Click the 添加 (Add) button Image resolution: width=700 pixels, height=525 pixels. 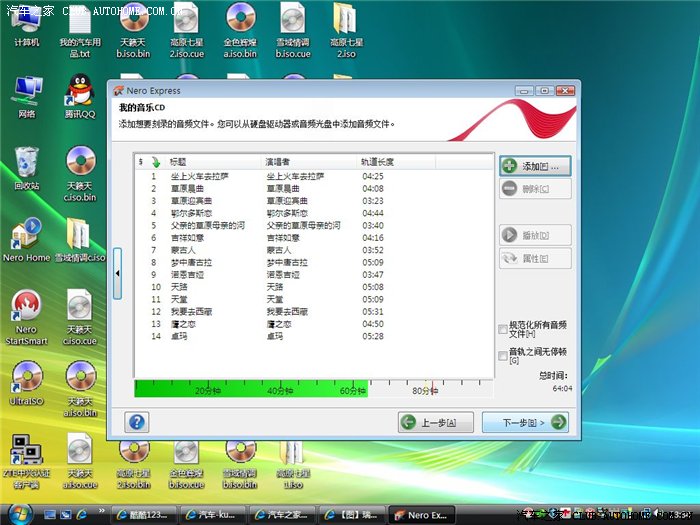point(535,166)
